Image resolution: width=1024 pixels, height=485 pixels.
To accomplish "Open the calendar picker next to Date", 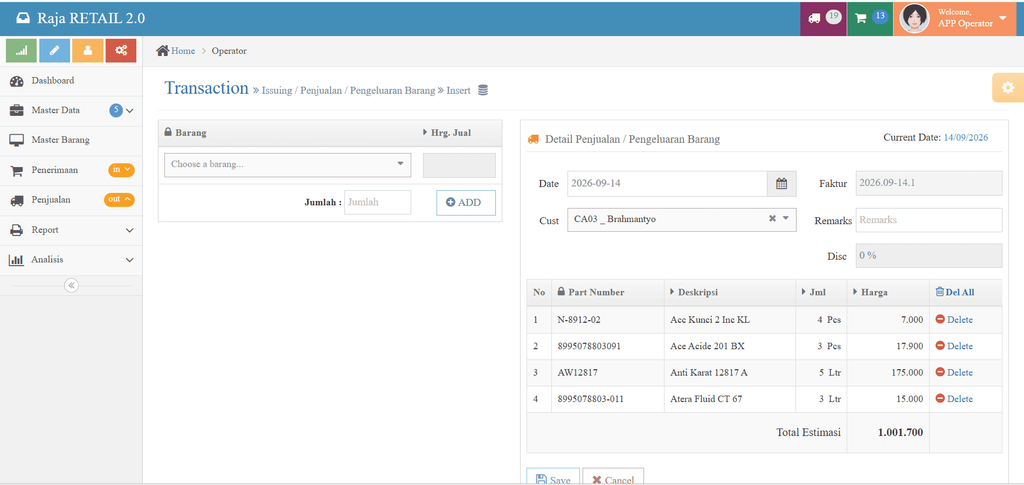I will pos(781,183).
